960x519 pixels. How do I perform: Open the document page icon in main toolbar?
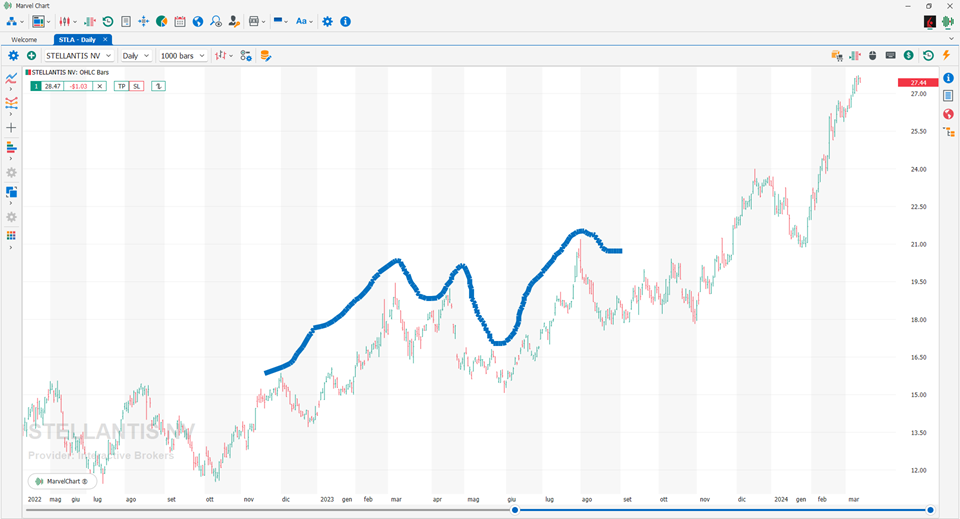point(126,21)
